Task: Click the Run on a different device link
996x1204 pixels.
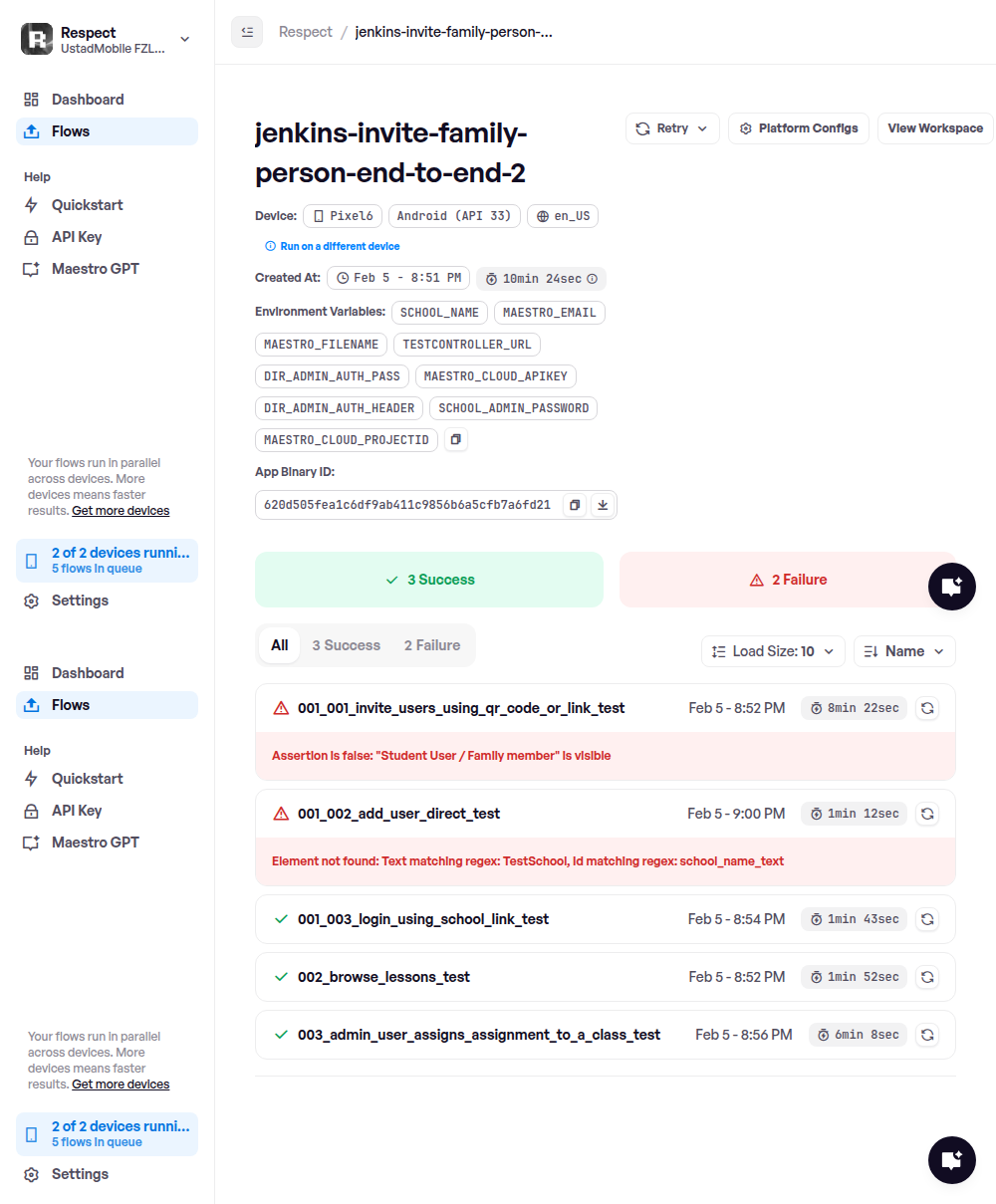Action: [340, 246]
